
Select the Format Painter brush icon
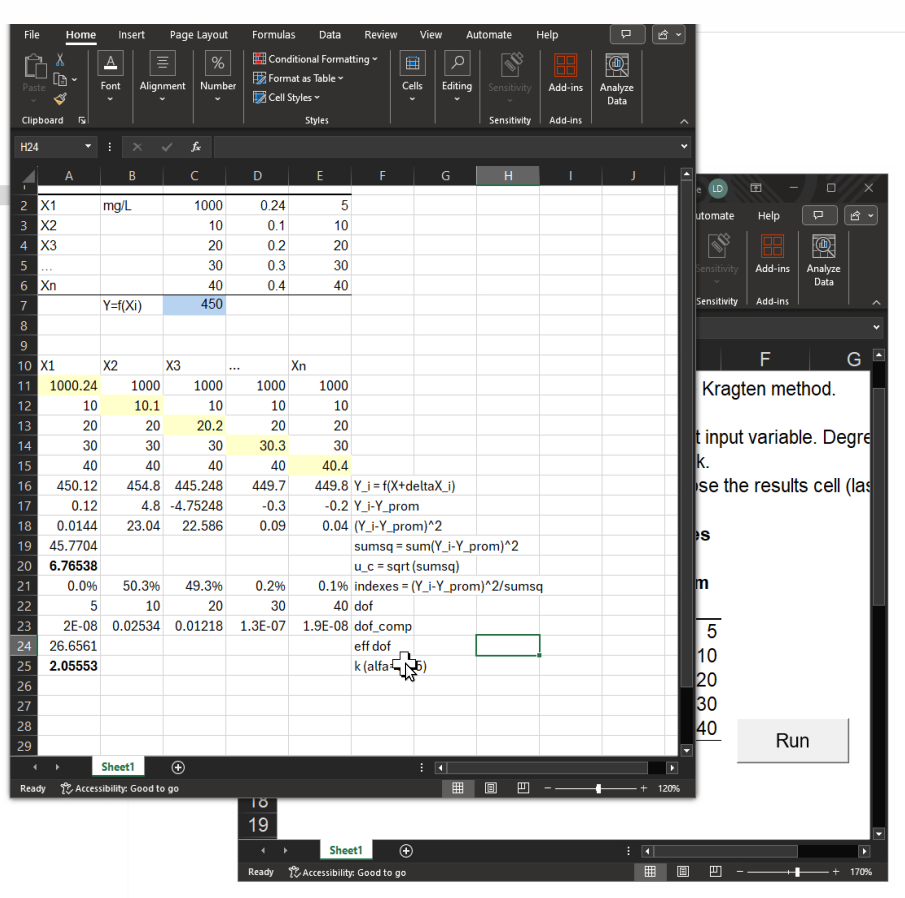point(59,99)
